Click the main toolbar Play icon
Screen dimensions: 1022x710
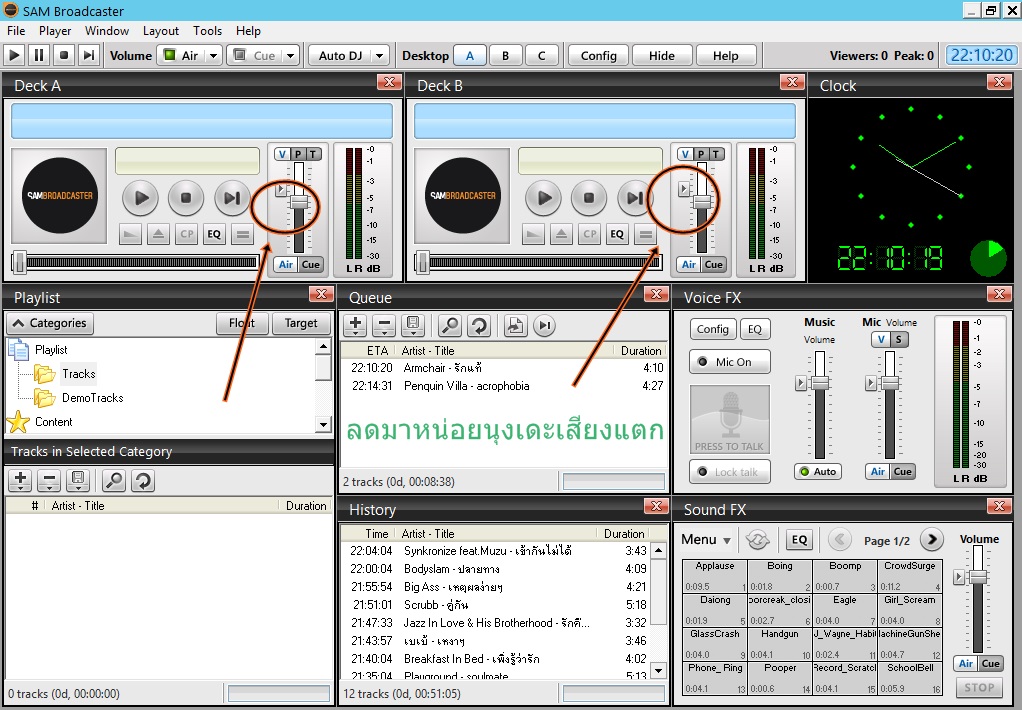point(14,55)
